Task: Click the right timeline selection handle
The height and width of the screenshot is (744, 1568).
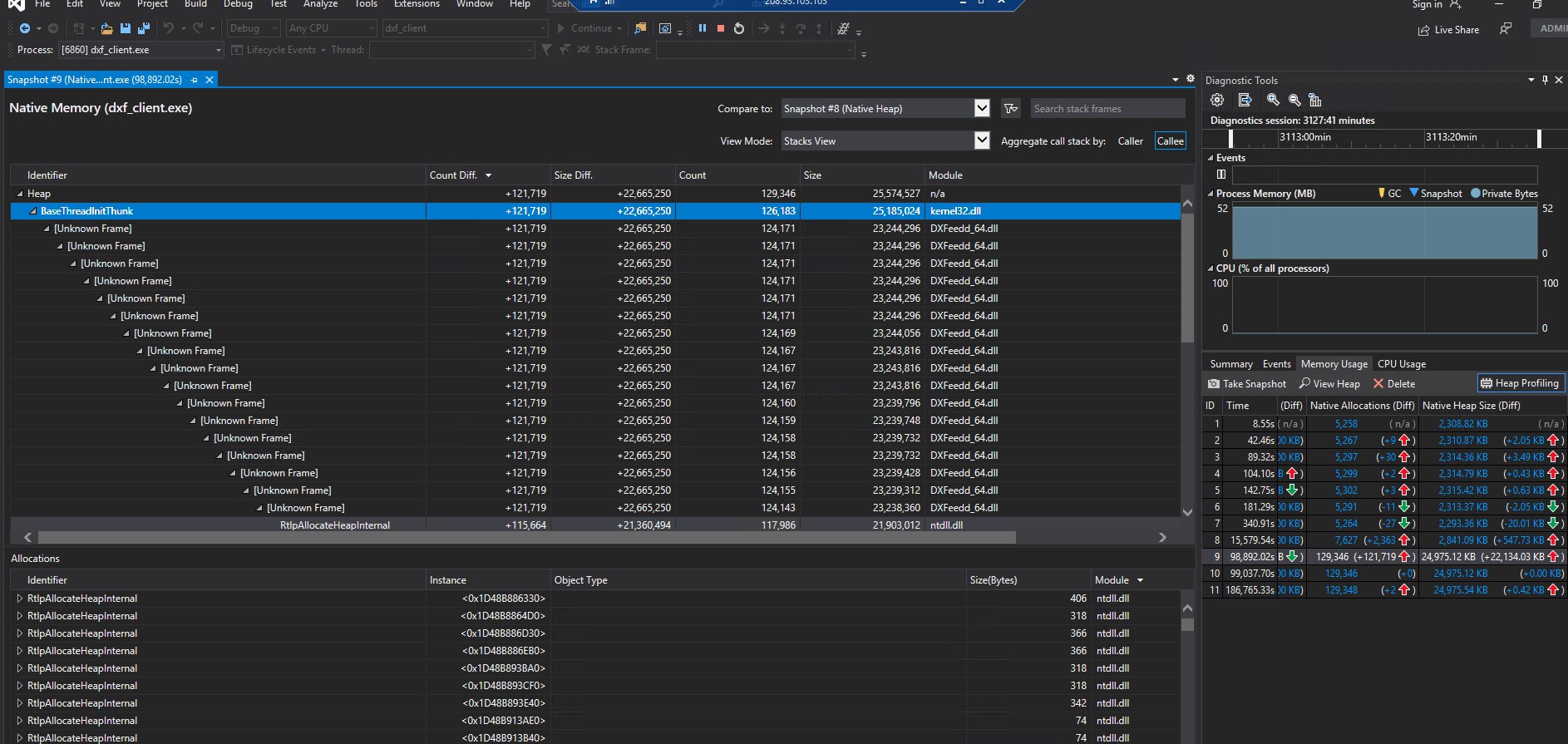Action: [x=1539, y=138]
